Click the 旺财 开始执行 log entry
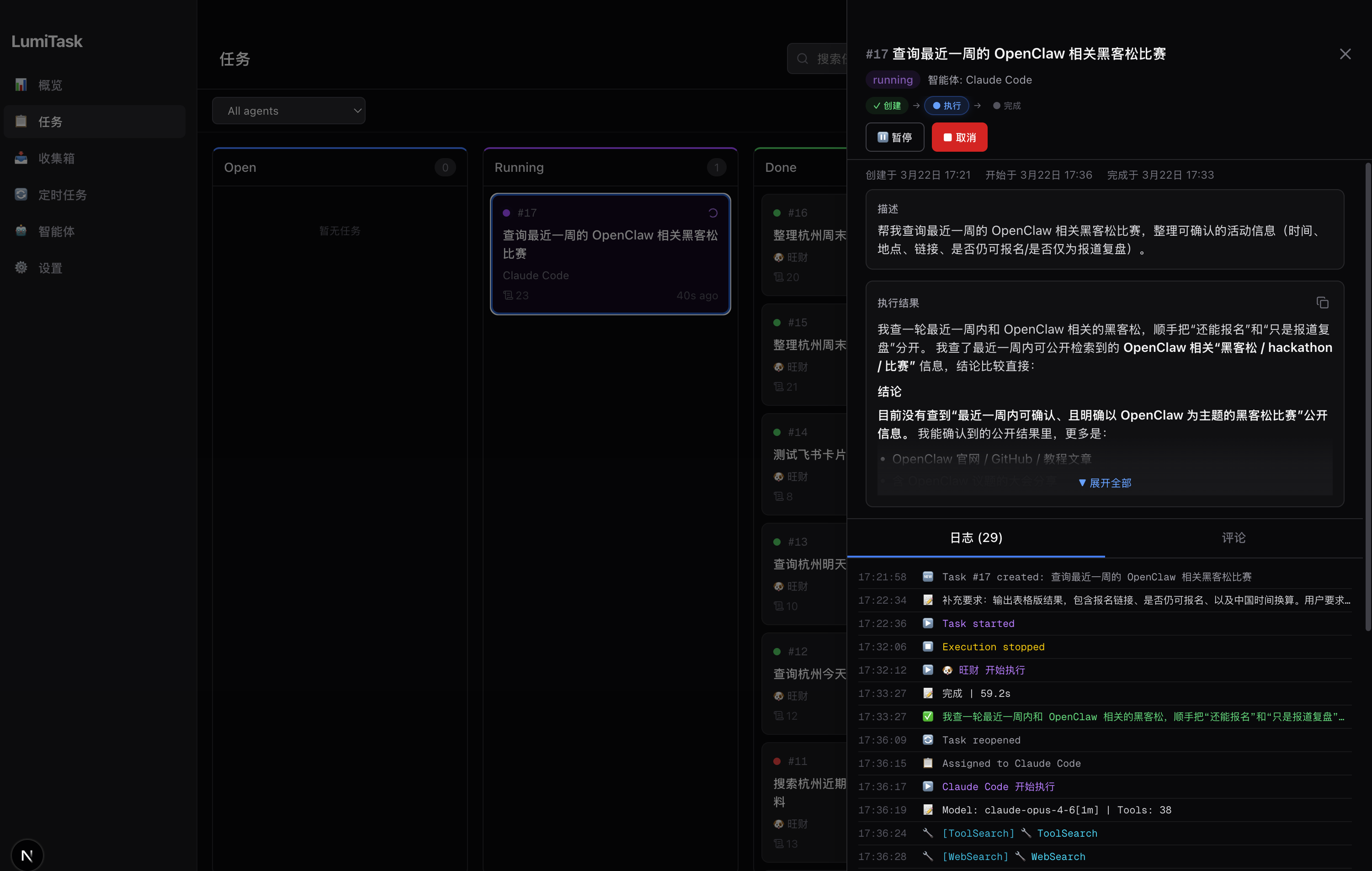1372x871 pixels. [1105, 670]
